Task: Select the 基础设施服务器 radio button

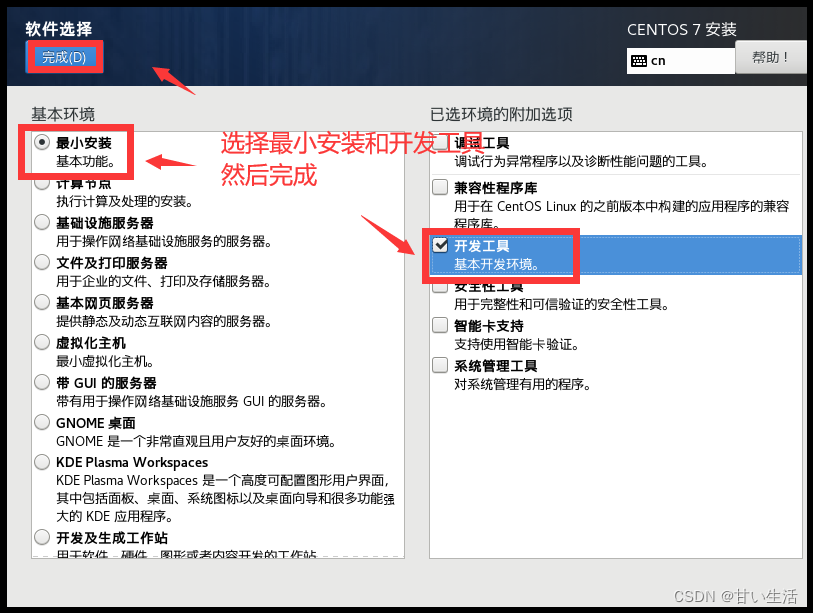Action: 42,222
